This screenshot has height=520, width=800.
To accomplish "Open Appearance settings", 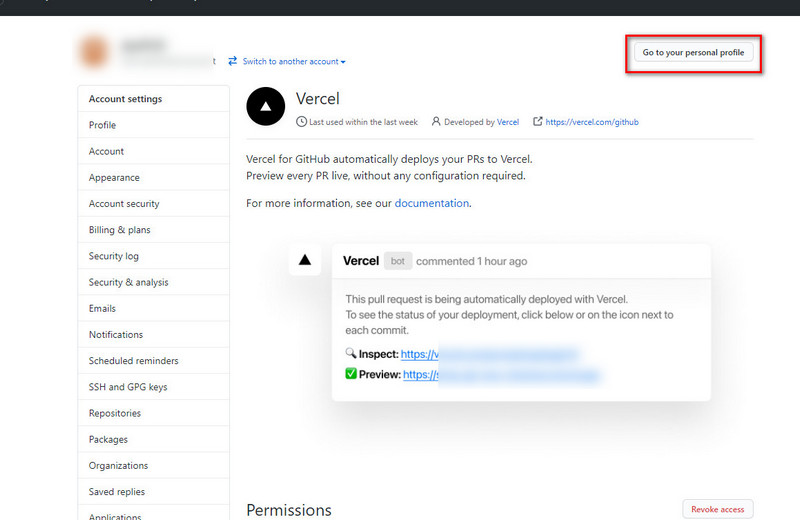I will coord(154,177).
